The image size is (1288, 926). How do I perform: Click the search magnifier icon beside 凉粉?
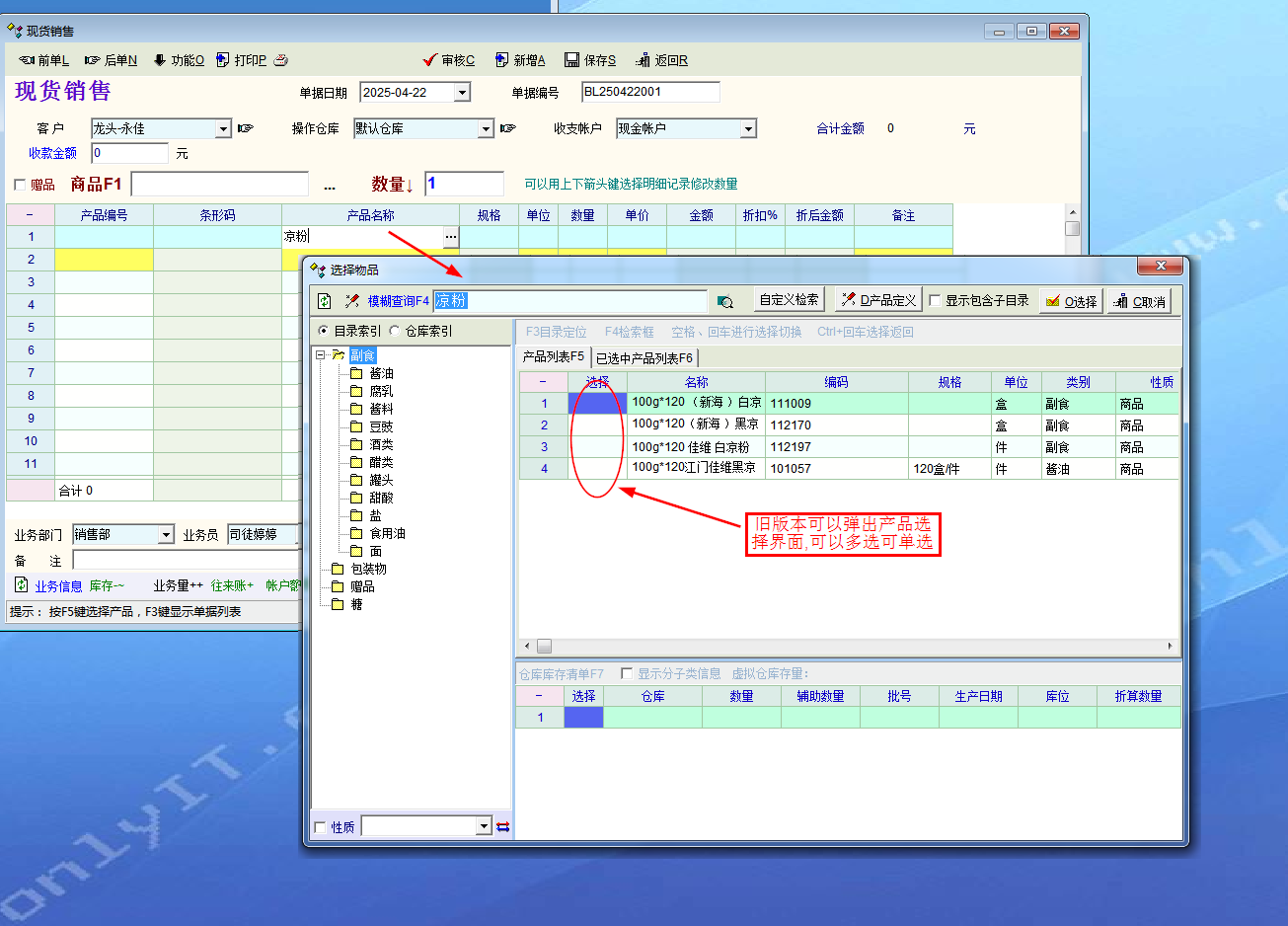coord(725,301)
